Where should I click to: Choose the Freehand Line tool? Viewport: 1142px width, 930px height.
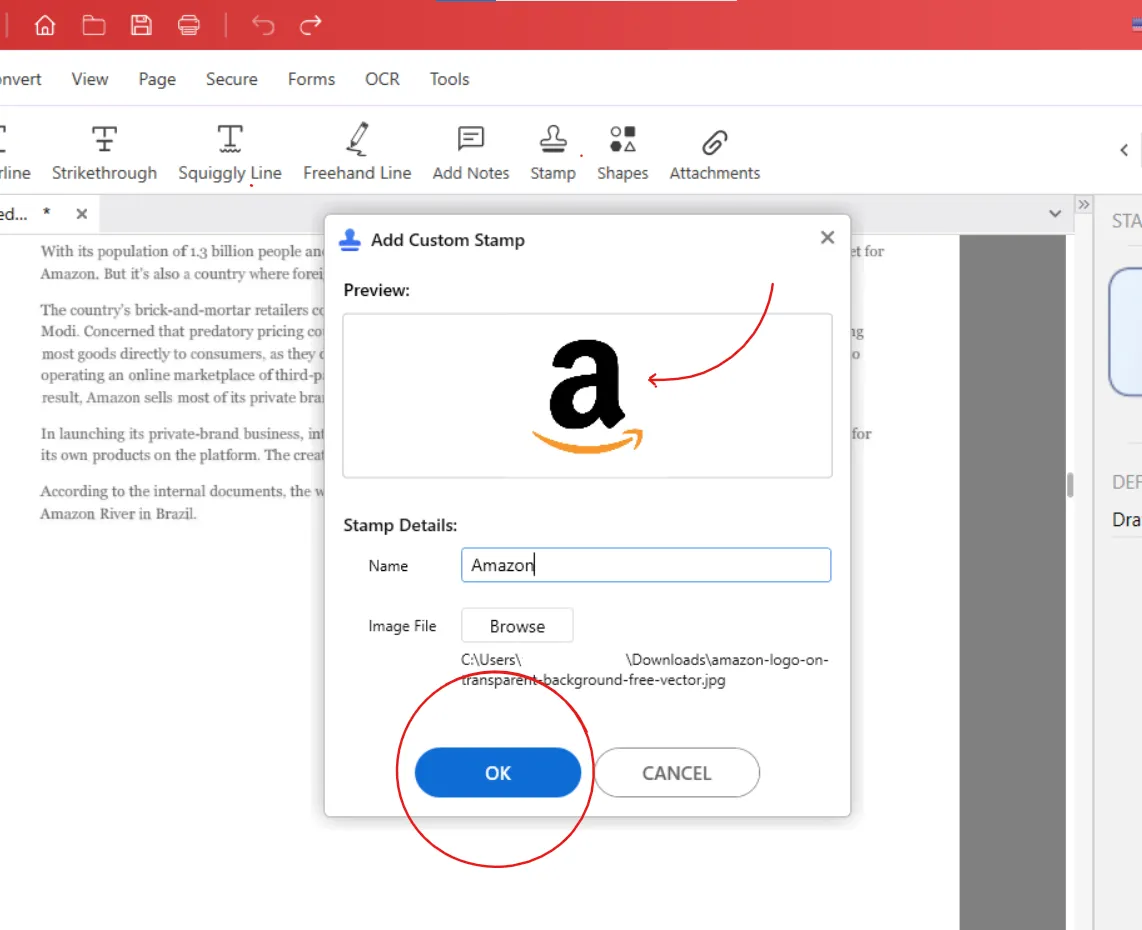[x=357, y=153]
